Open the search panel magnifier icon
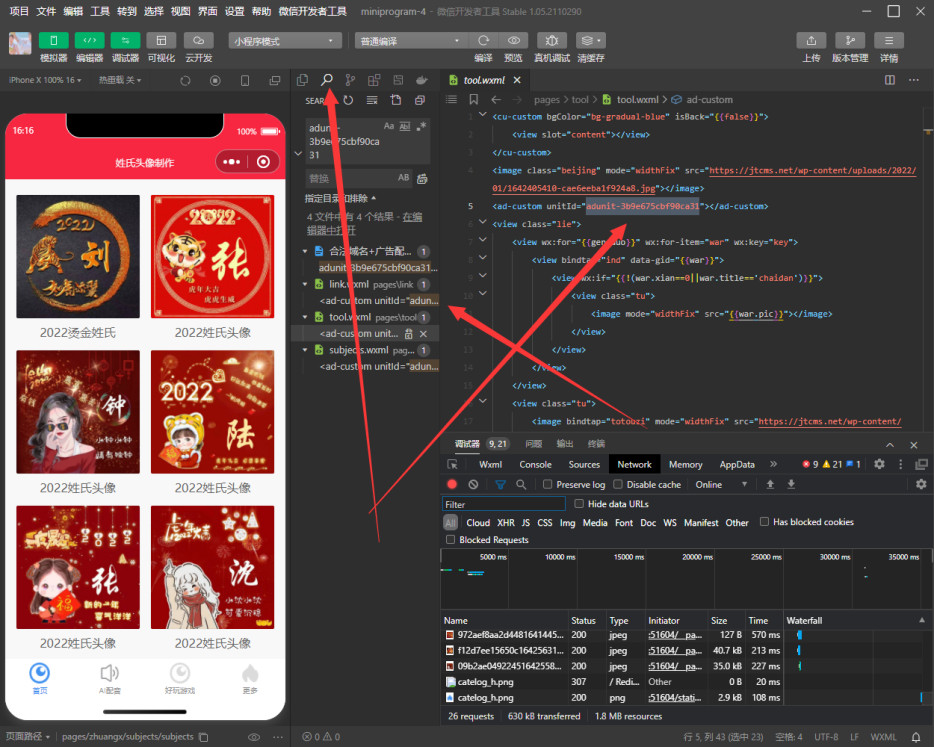The width and height of the screenshot is (934, 747). (327, 80)
